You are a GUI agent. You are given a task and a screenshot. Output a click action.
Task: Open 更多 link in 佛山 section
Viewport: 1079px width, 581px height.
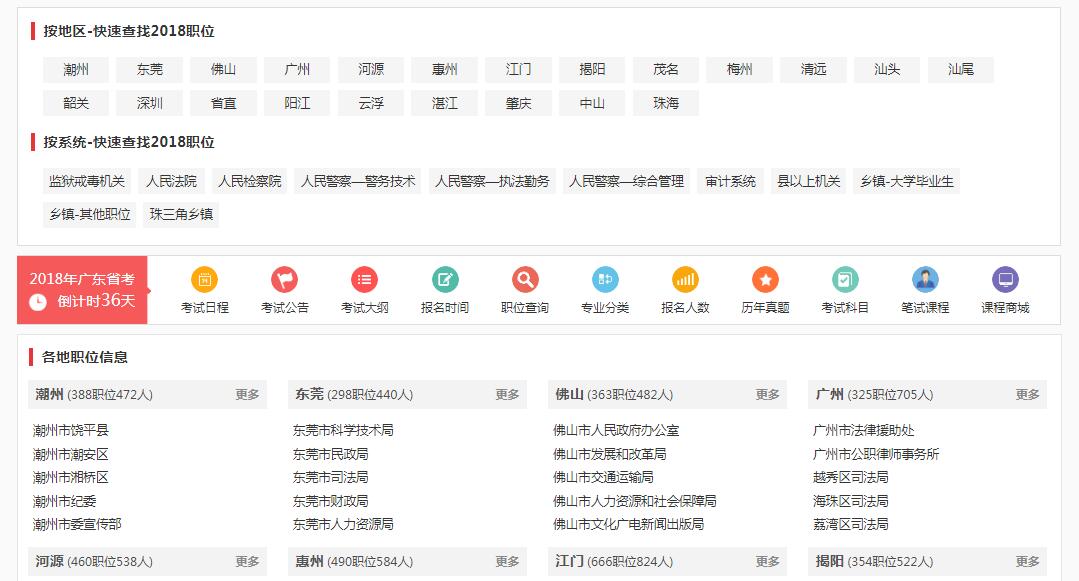pos(767,394)
